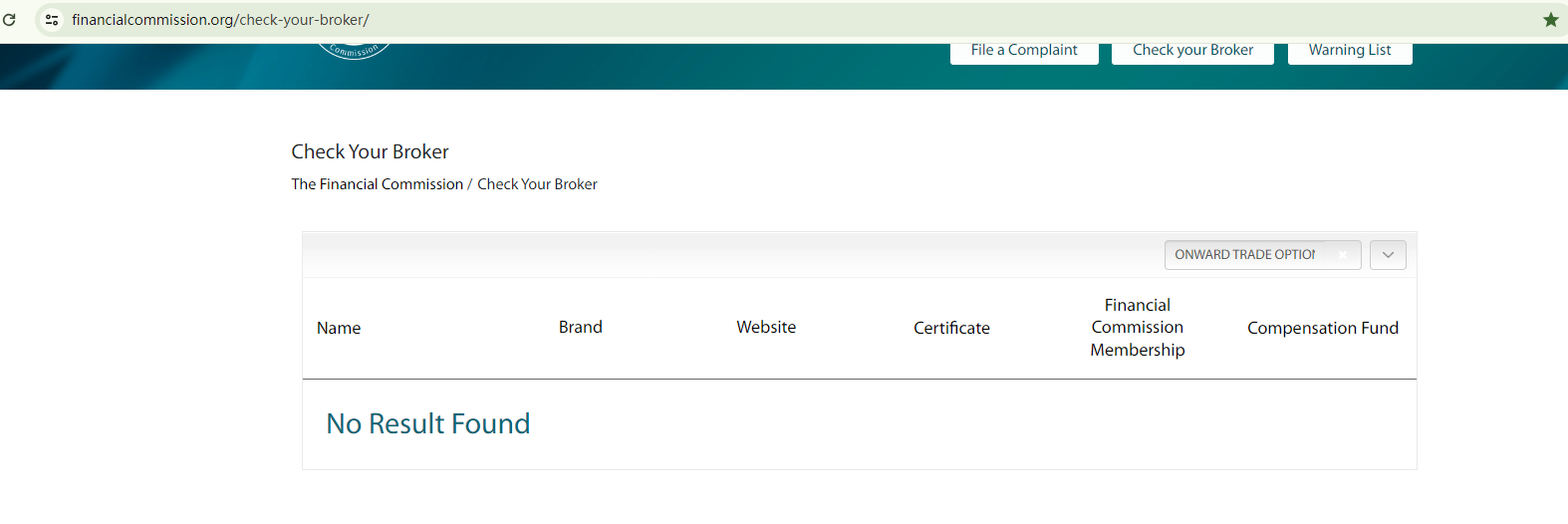Reload the page with the refresh icon

9,19
